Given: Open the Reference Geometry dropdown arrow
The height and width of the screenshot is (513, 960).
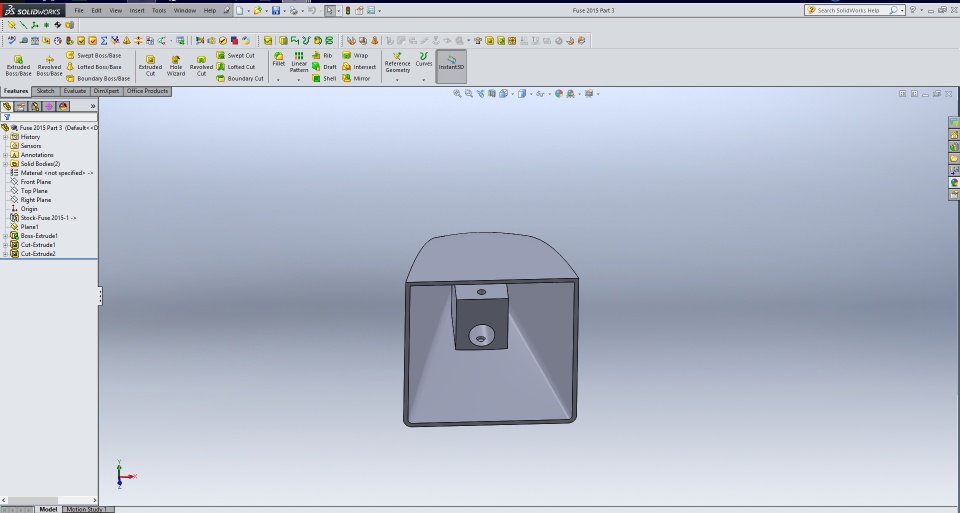Looking at the screenshot, I should point(397,80).
